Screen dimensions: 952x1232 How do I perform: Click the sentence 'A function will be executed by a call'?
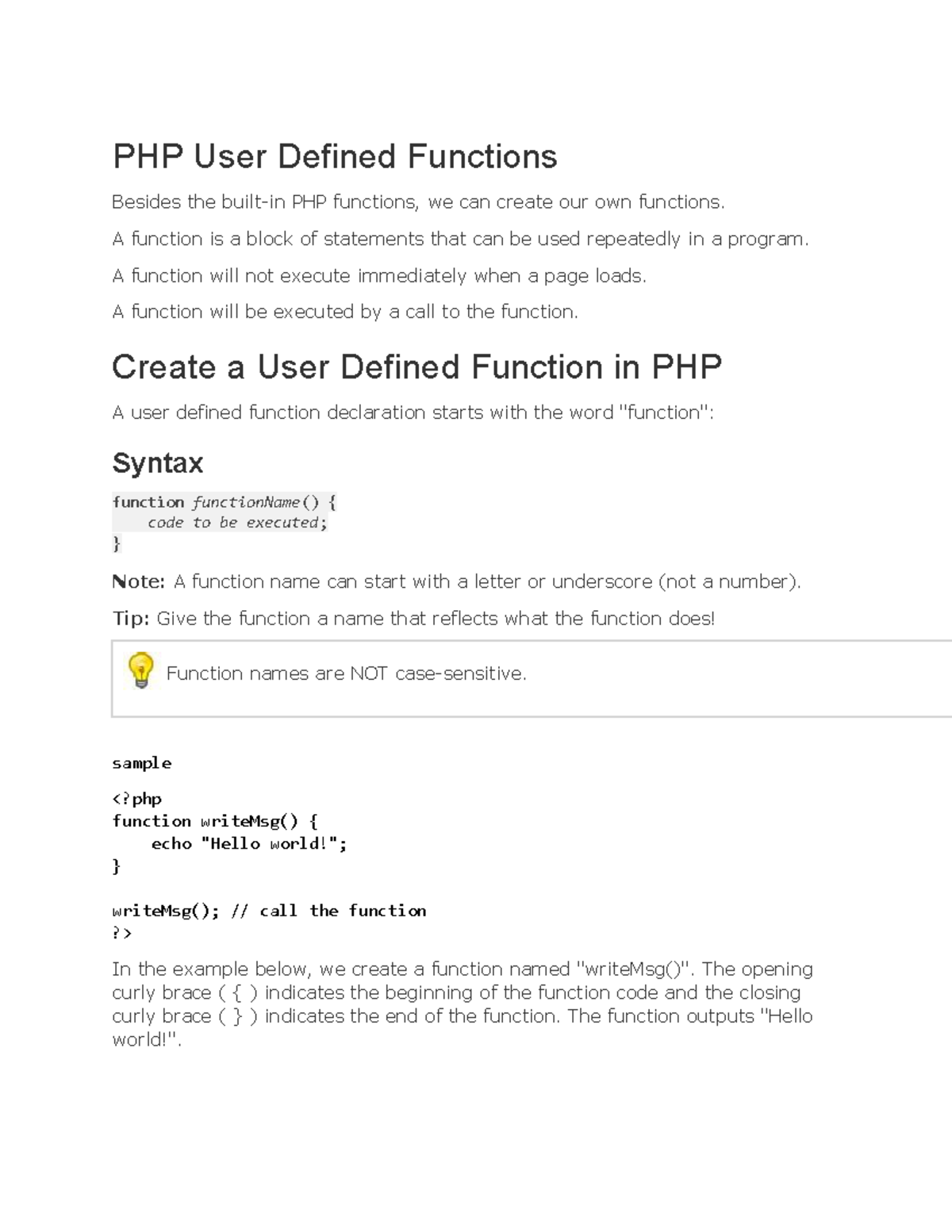pyautogui.click(x=345, y=312)
